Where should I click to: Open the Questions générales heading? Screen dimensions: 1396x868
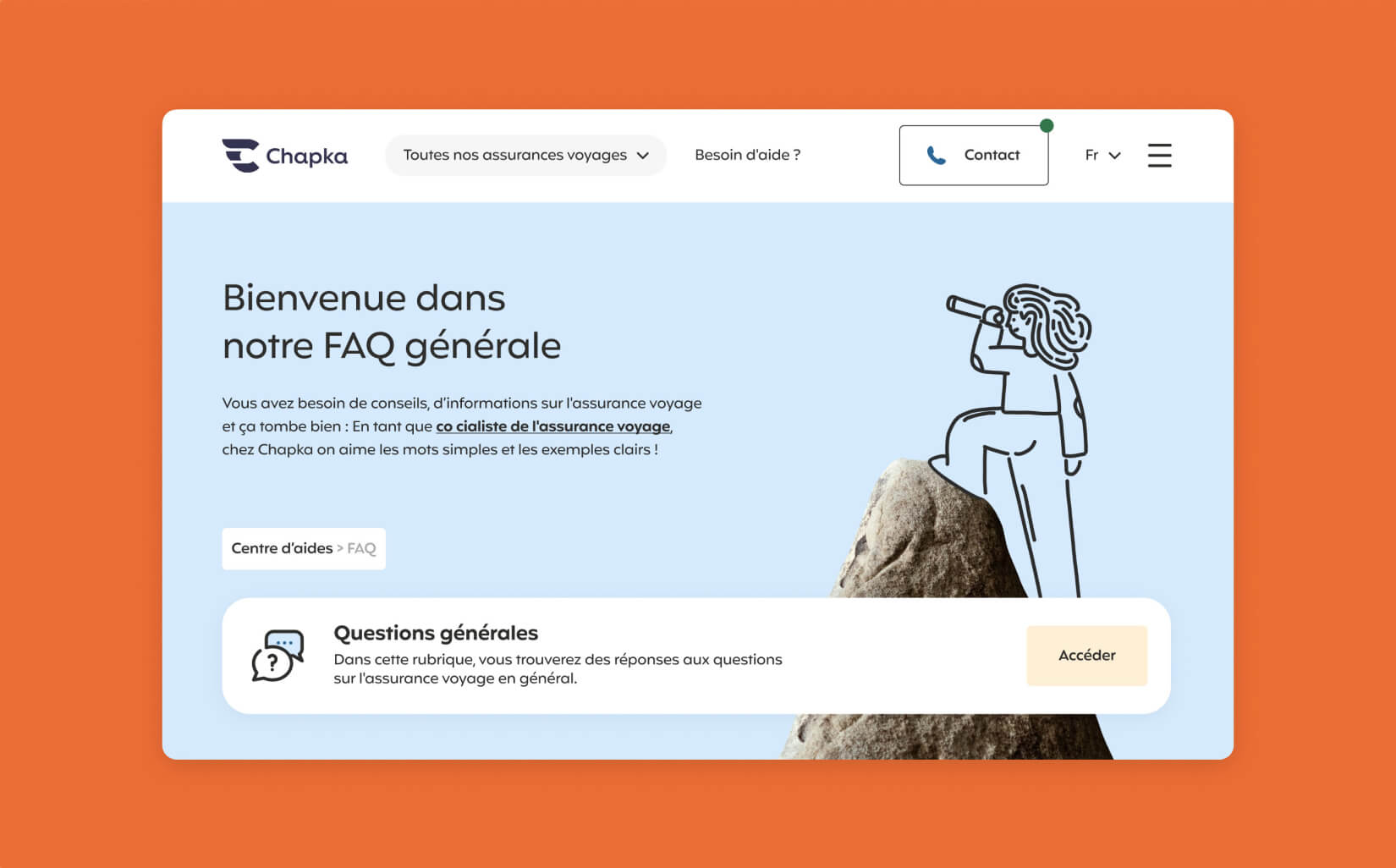[436, 633]
